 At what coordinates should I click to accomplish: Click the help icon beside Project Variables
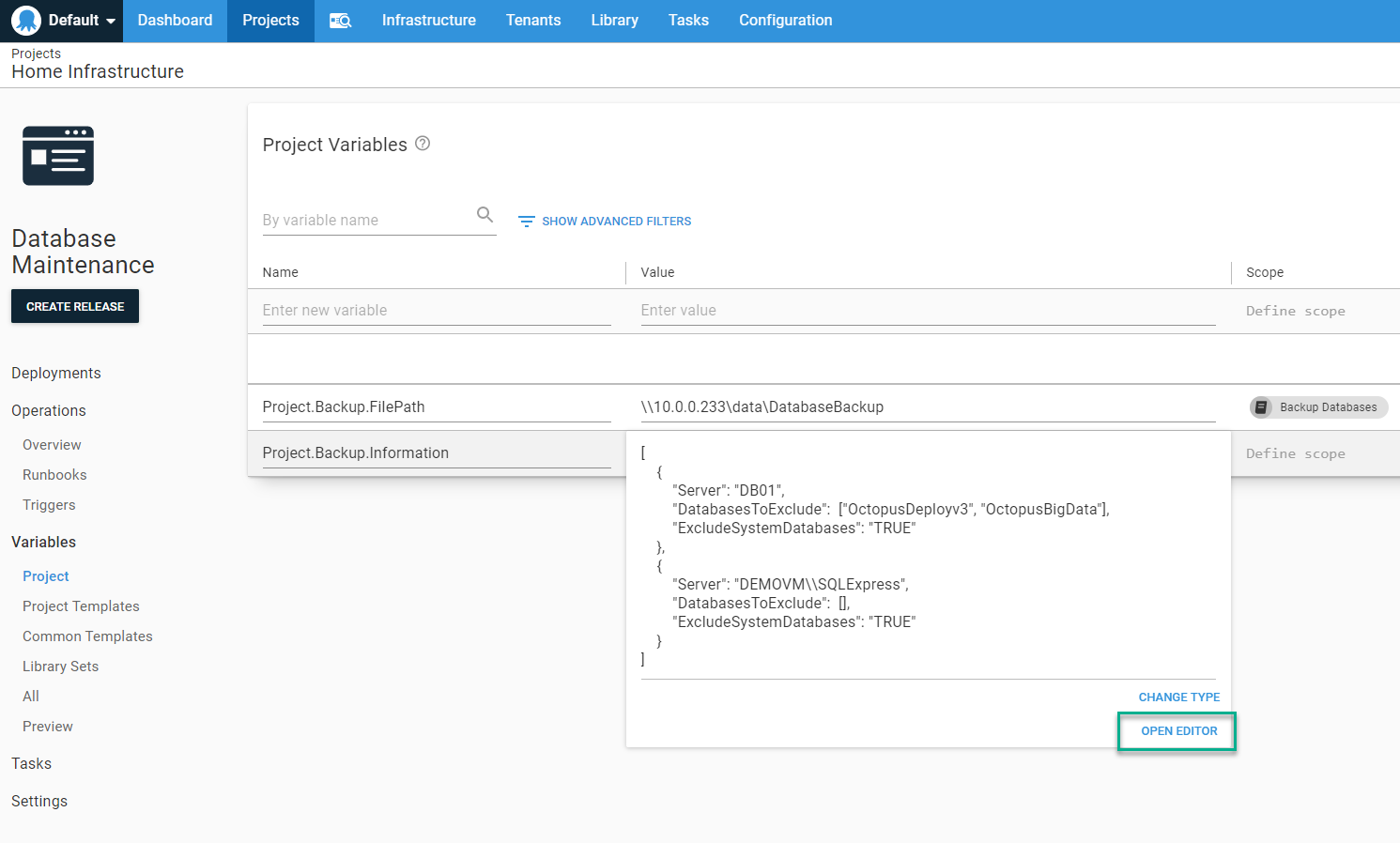pyautogui.click(x=423, y=144)
